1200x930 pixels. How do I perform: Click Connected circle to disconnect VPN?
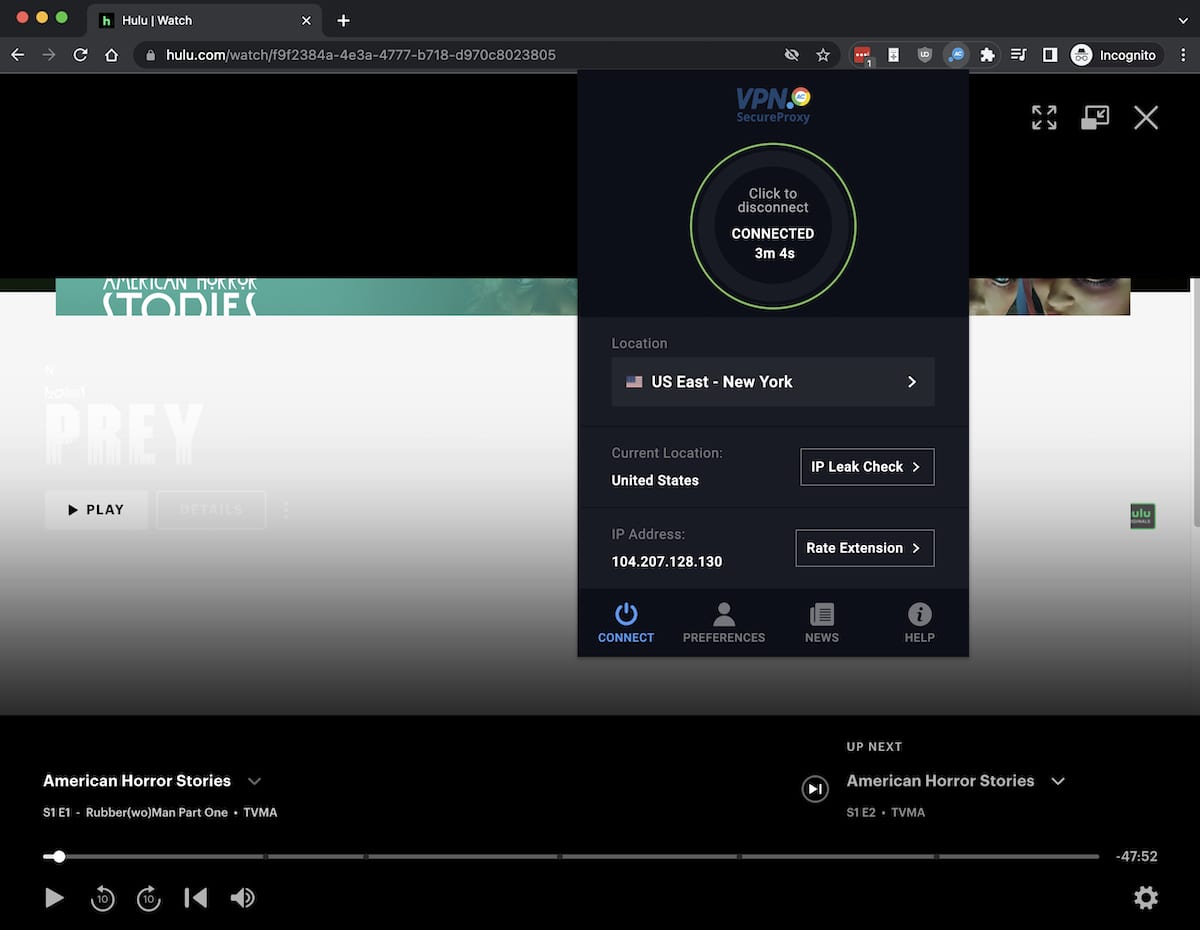772,224
